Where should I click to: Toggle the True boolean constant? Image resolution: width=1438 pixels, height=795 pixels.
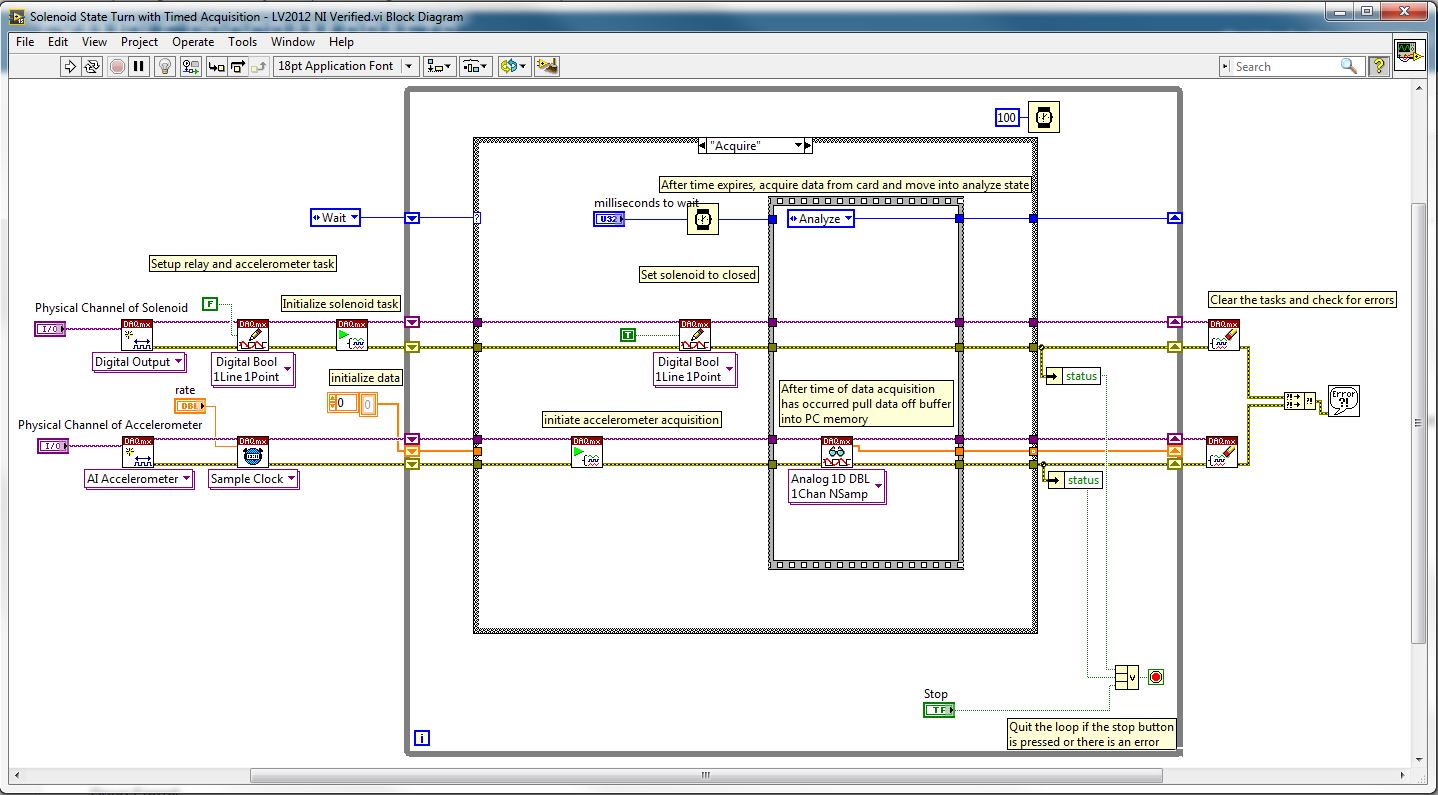[x=628, y=335]
